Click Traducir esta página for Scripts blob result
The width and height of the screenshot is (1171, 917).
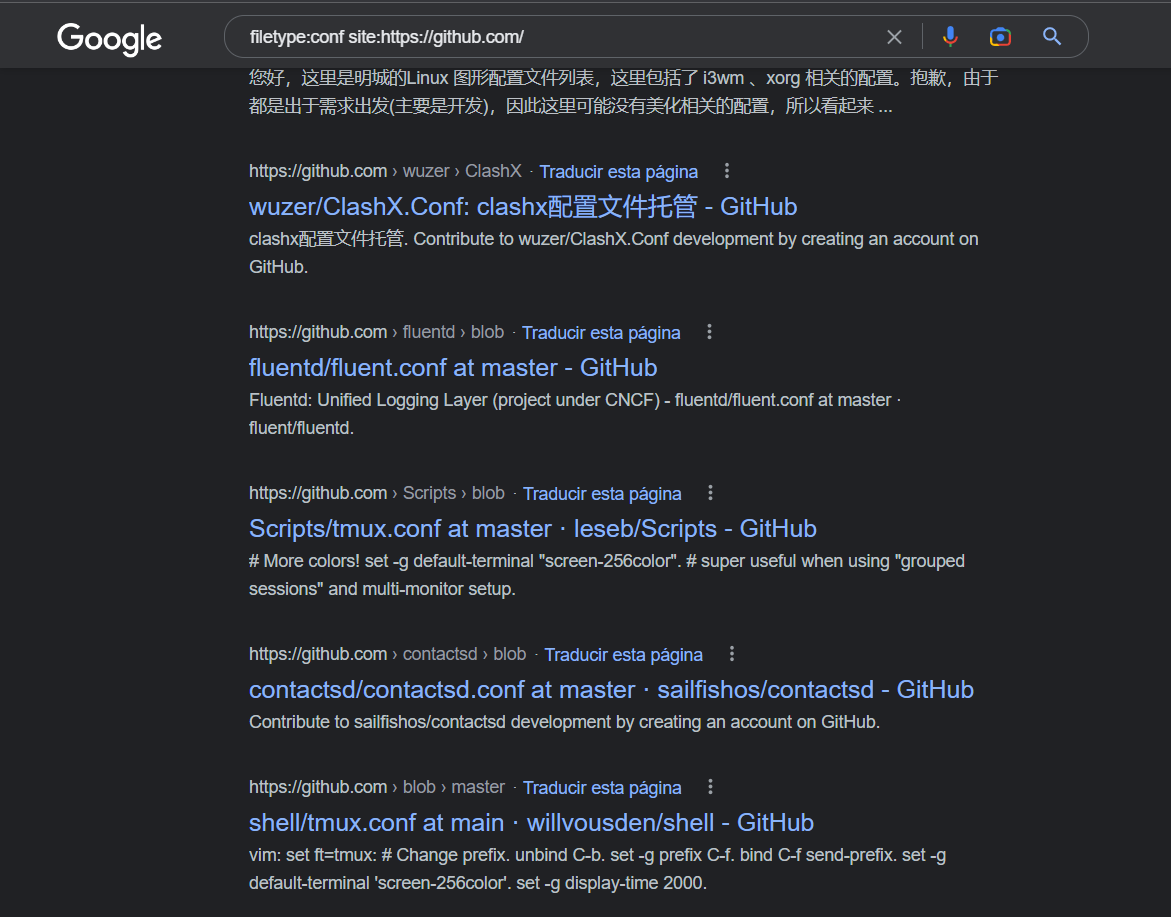tap(602, 494)
